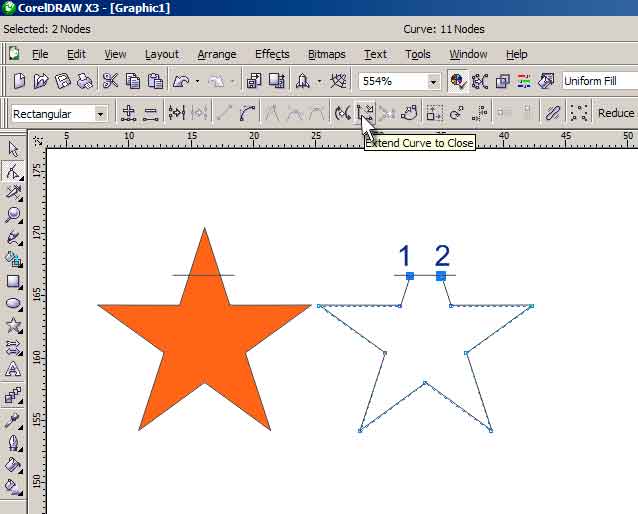Viewport: 638px width, 514px height.
Task: Pick the Freehand drawing tool
Action: 13,237
